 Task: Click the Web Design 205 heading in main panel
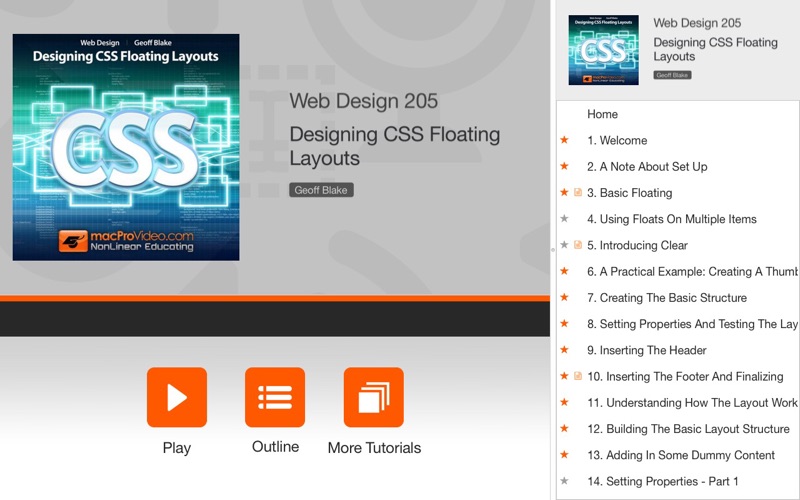pyautogui.click(x=363, y=101)
